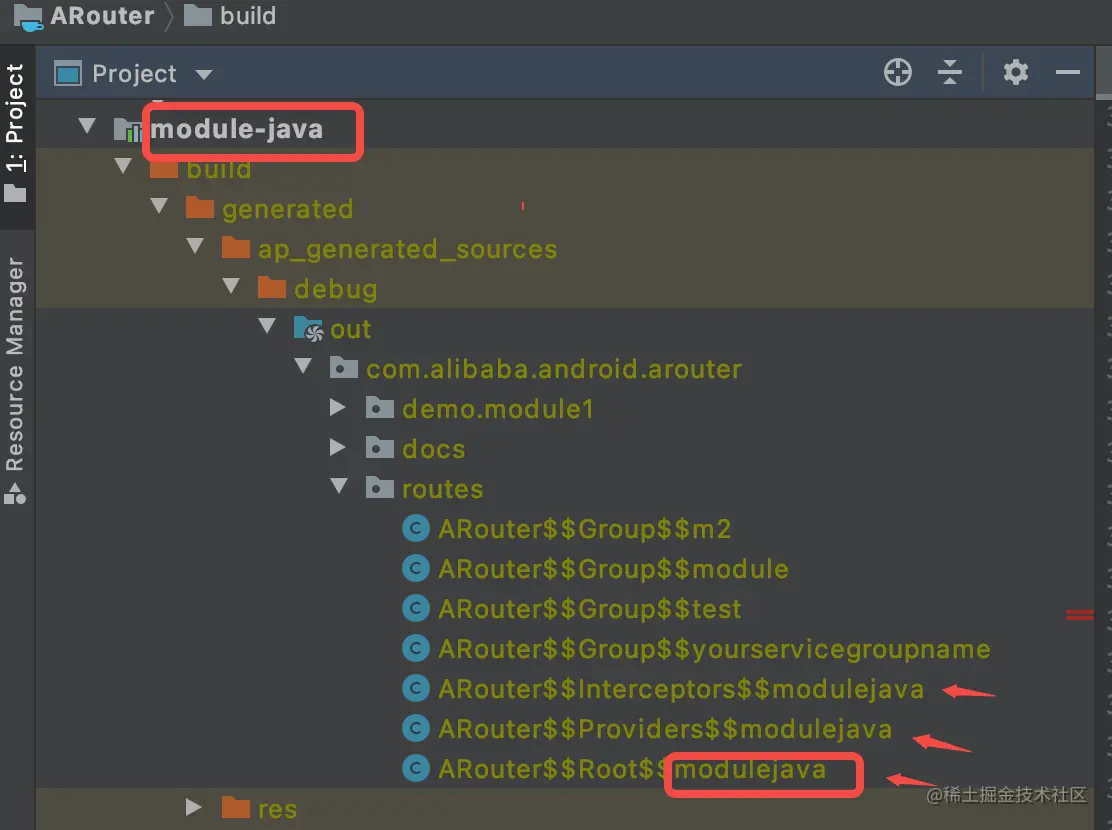Collapse the ap_generated_sources folder node
The height and width of the screenshot is (830, 1112).
coord(195,247)
